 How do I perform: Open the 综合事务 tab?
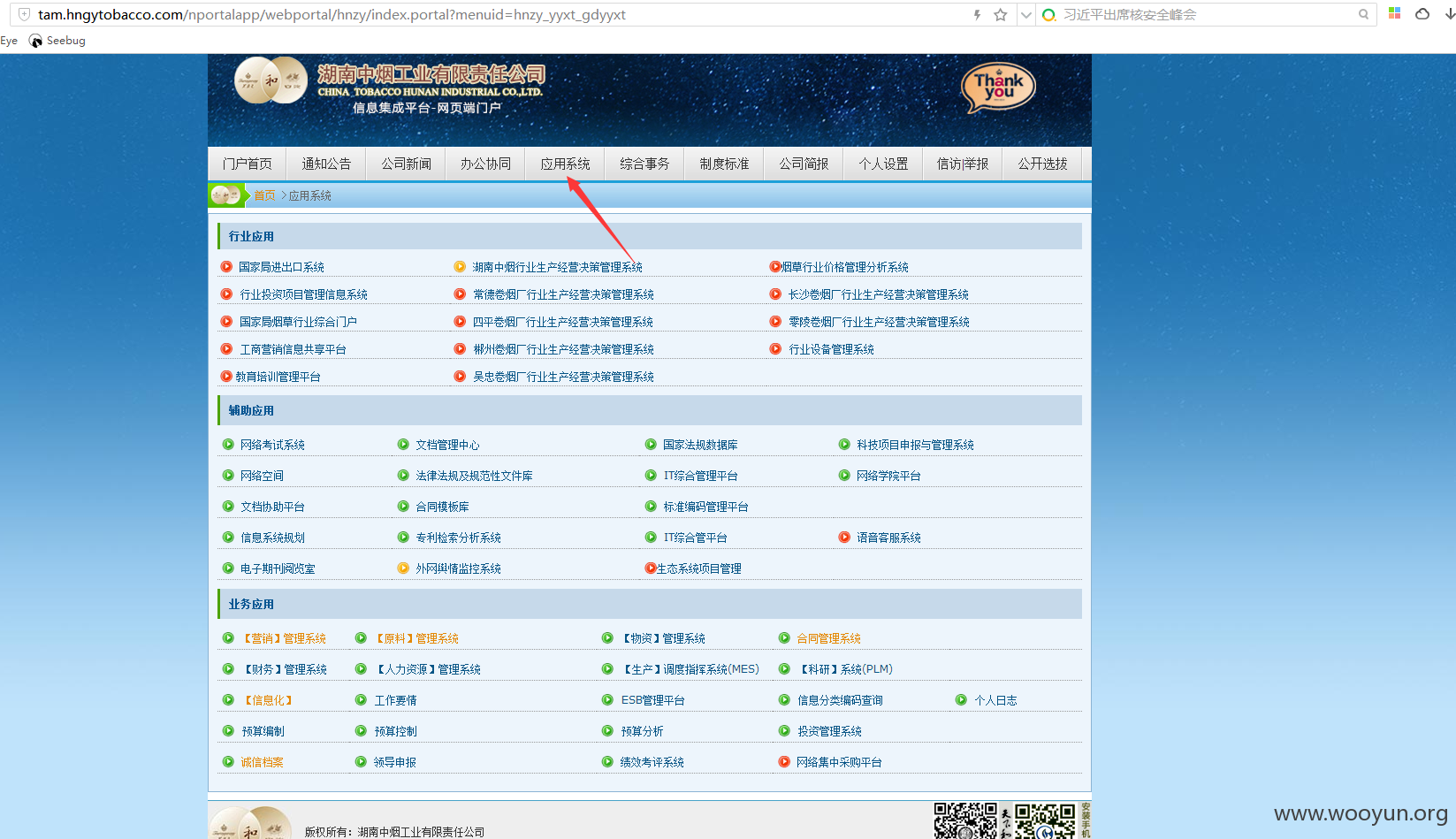(644, 164)
